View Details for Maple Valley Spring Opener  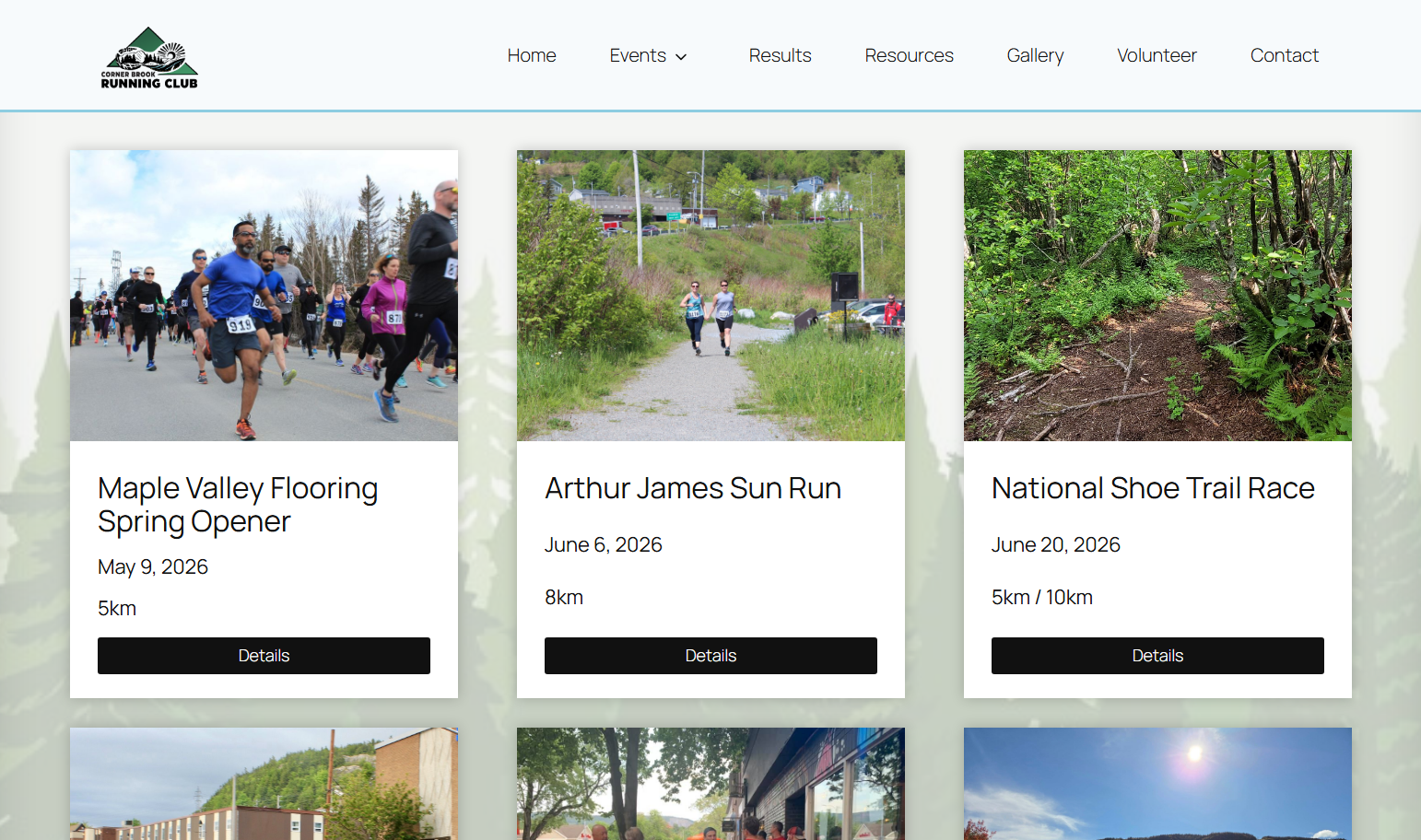264,656
